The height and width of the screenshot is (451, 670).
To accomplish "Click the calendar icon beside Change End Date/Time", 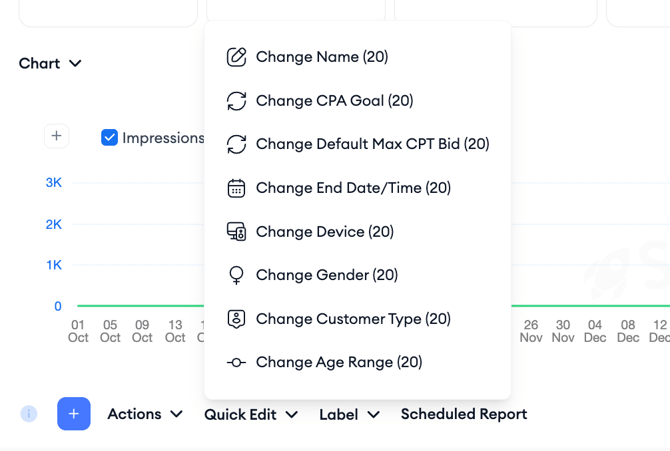I will [x=236, y=188].
